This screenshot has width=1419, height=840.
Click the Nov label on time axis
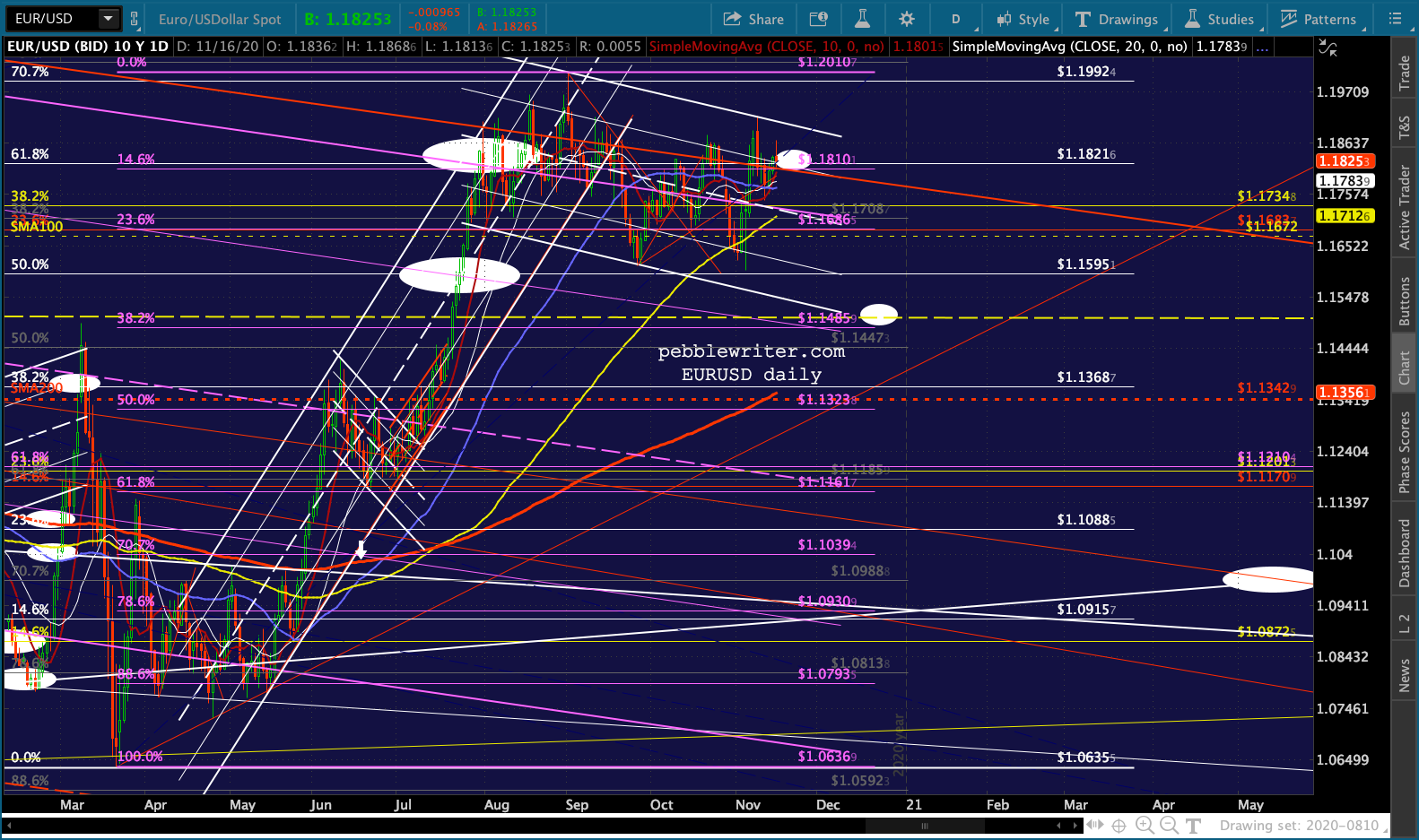pyautogui.click(x=748, y=805)
